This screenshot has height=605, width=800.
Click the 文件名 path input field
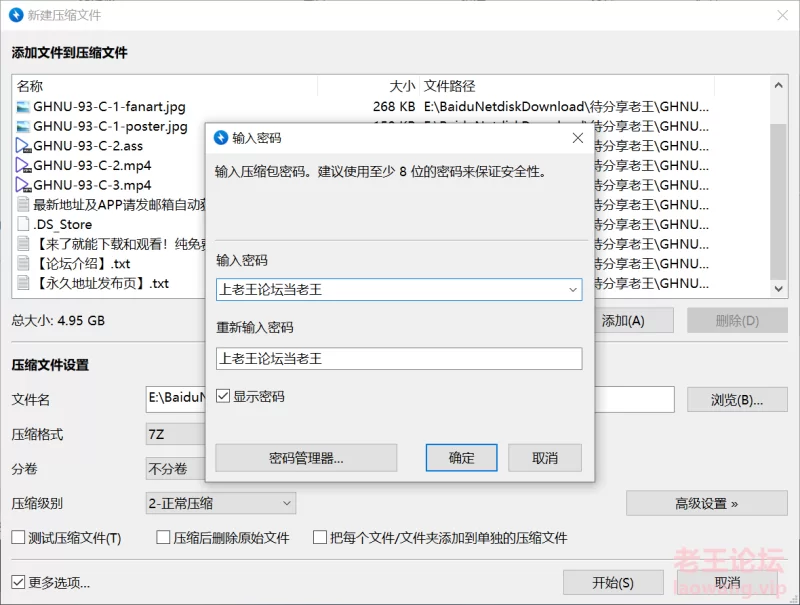[410, 399]
